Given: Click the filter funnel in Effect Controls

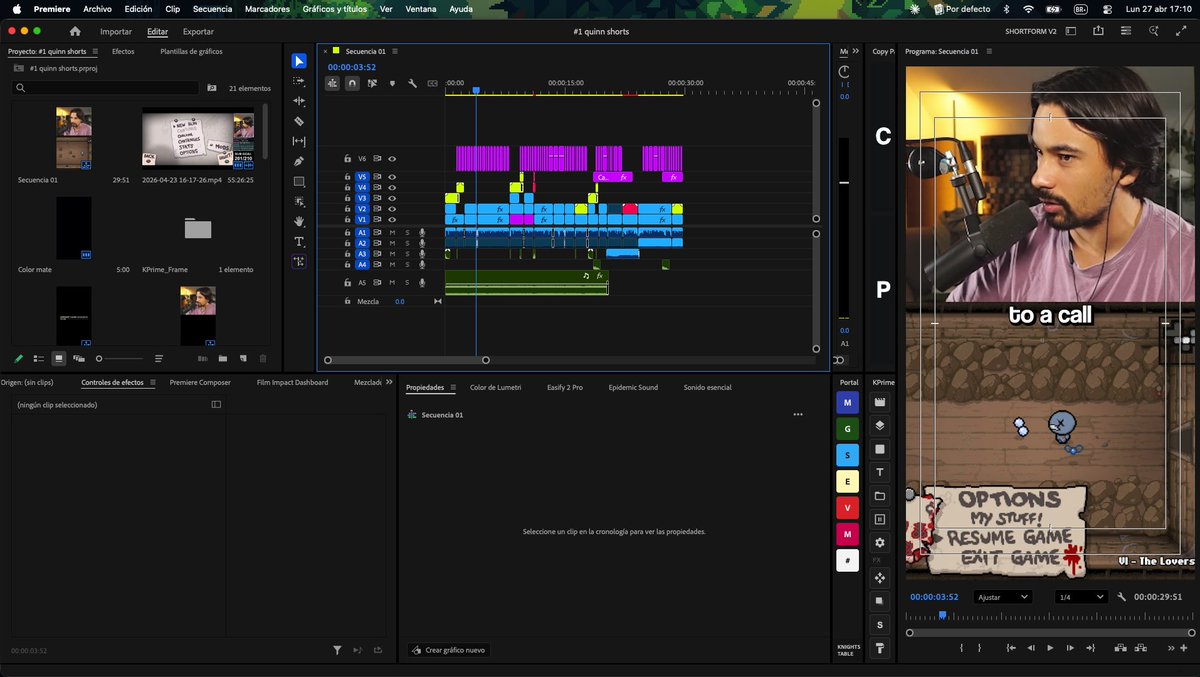Looking at the screenshot, I should coord(338,650).
